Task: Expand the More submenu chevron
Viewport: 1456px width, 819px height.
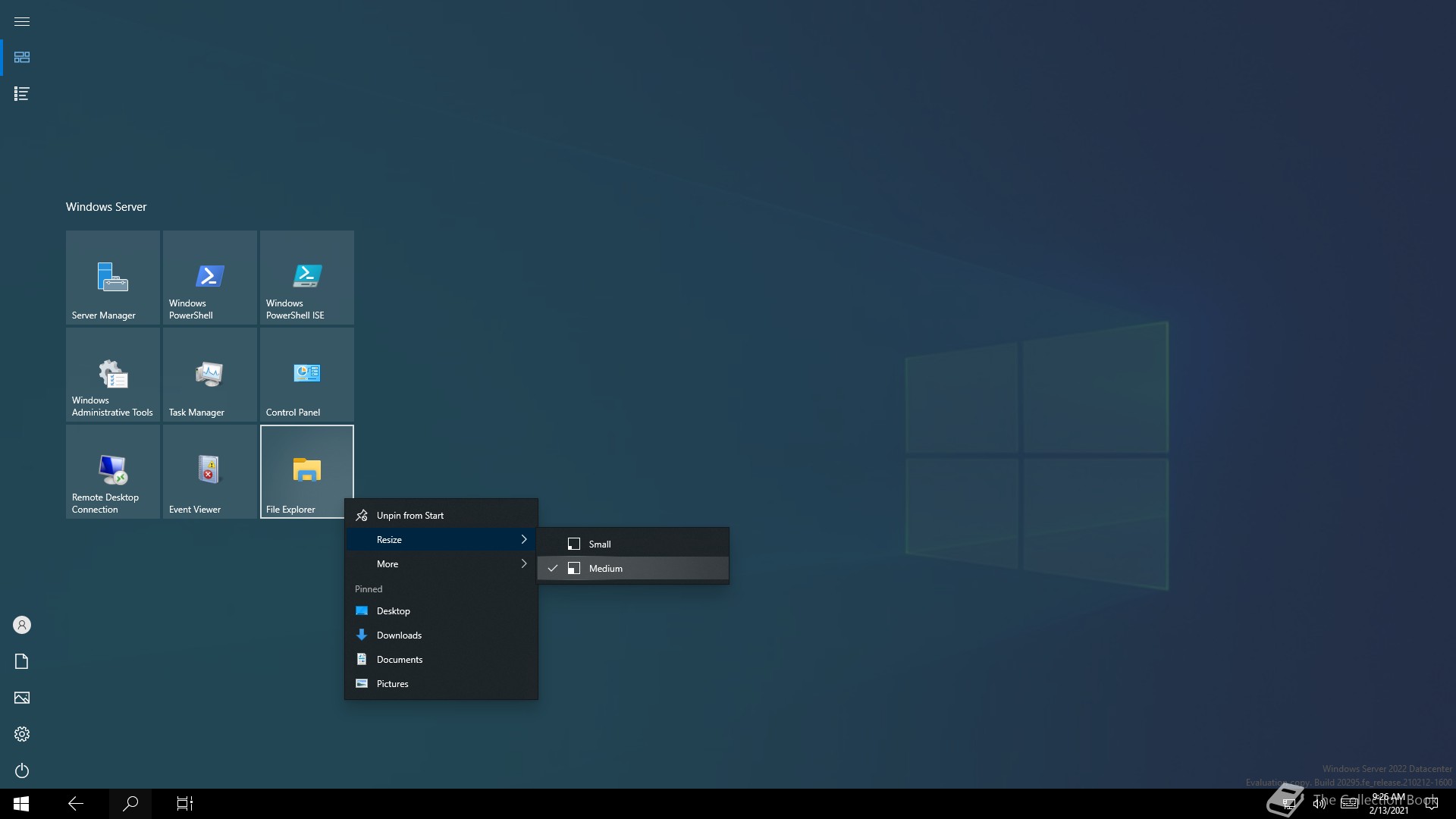Action: coord(524,564)
